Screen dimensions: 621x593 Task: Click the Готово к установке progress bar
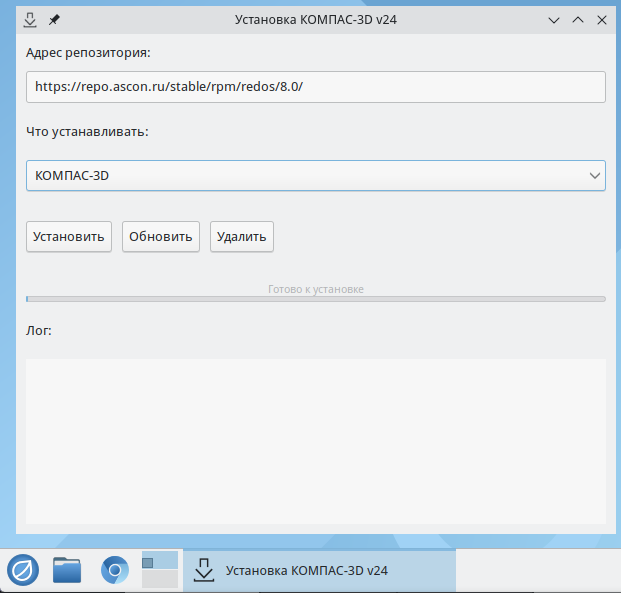pyautogui.click(x=315, y=298)
